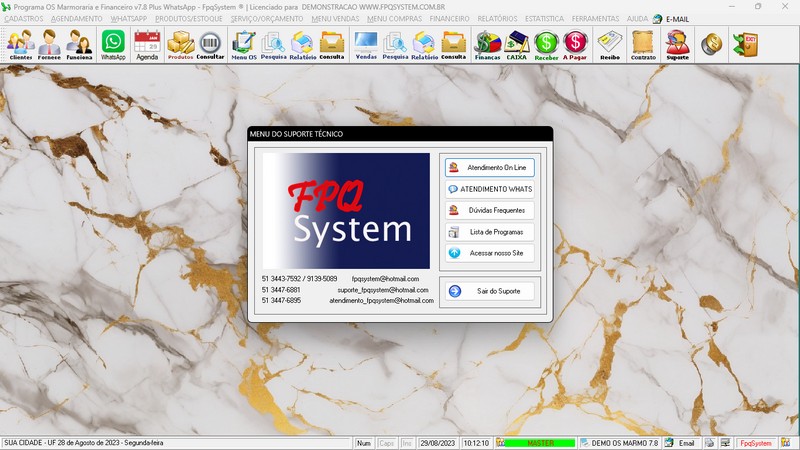Viewport: 800px width, 450px height.
Task: Click the green exit door icon
Action: 745,44
